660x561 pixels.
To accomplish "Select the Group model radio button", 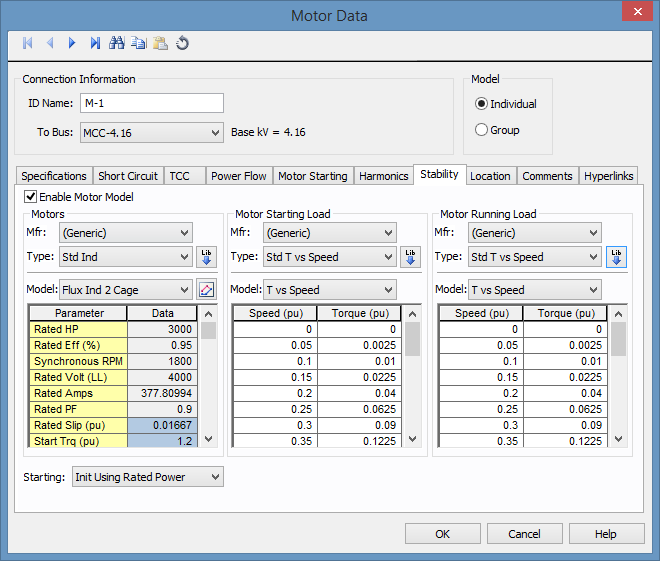I will [482, 130].
